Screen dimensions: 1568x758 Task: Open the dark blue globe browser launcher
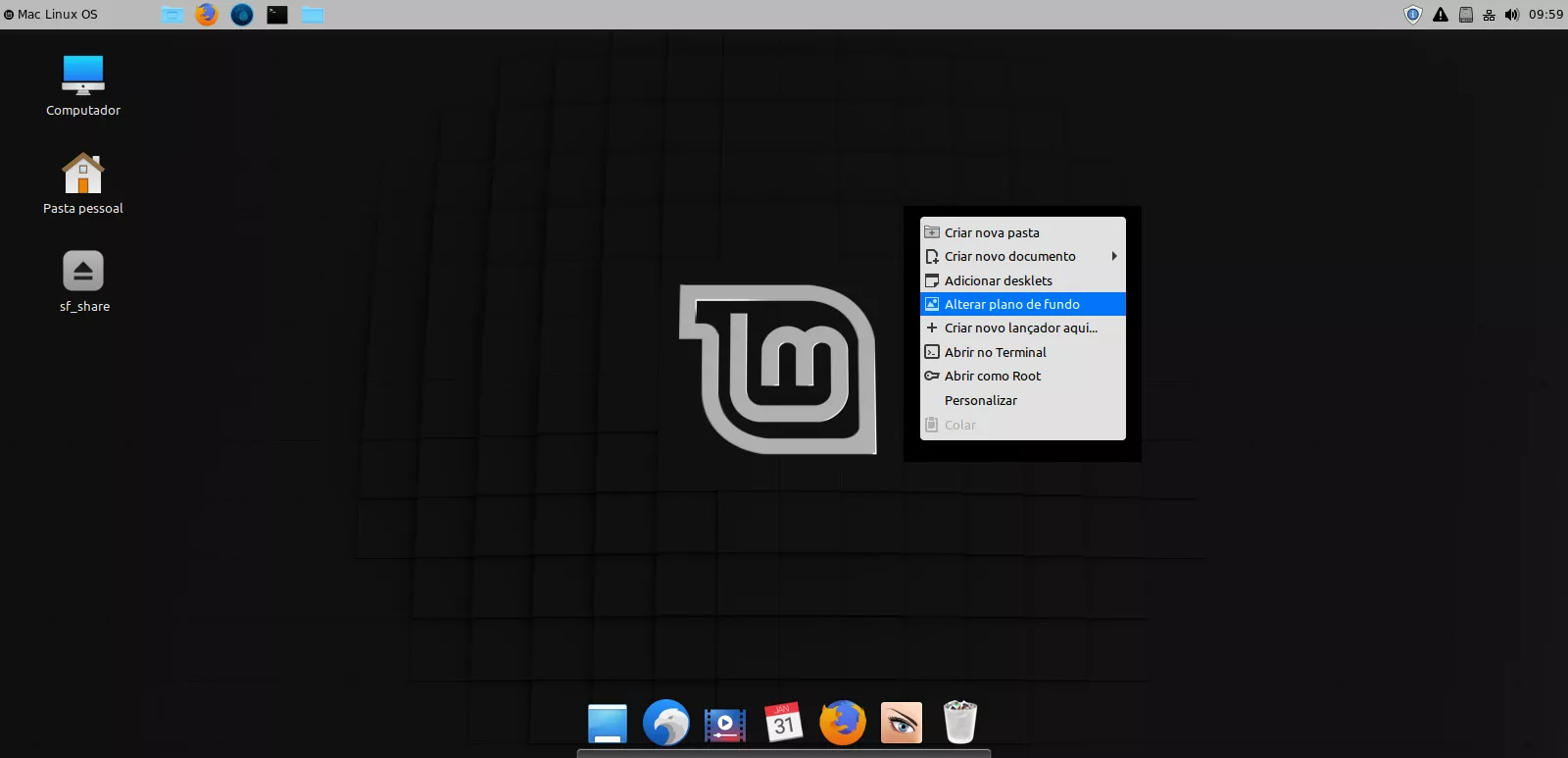242,15
